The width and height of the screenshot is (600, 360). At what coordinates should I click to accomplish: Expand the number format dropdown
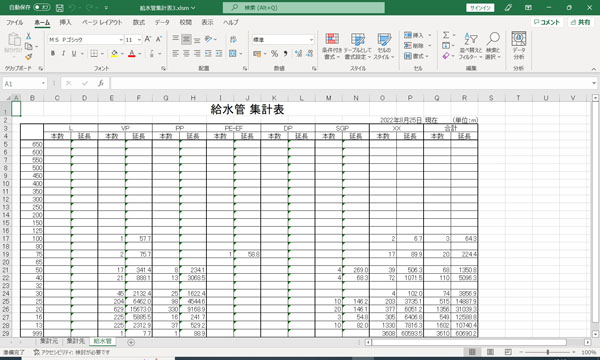coord(311,40)
